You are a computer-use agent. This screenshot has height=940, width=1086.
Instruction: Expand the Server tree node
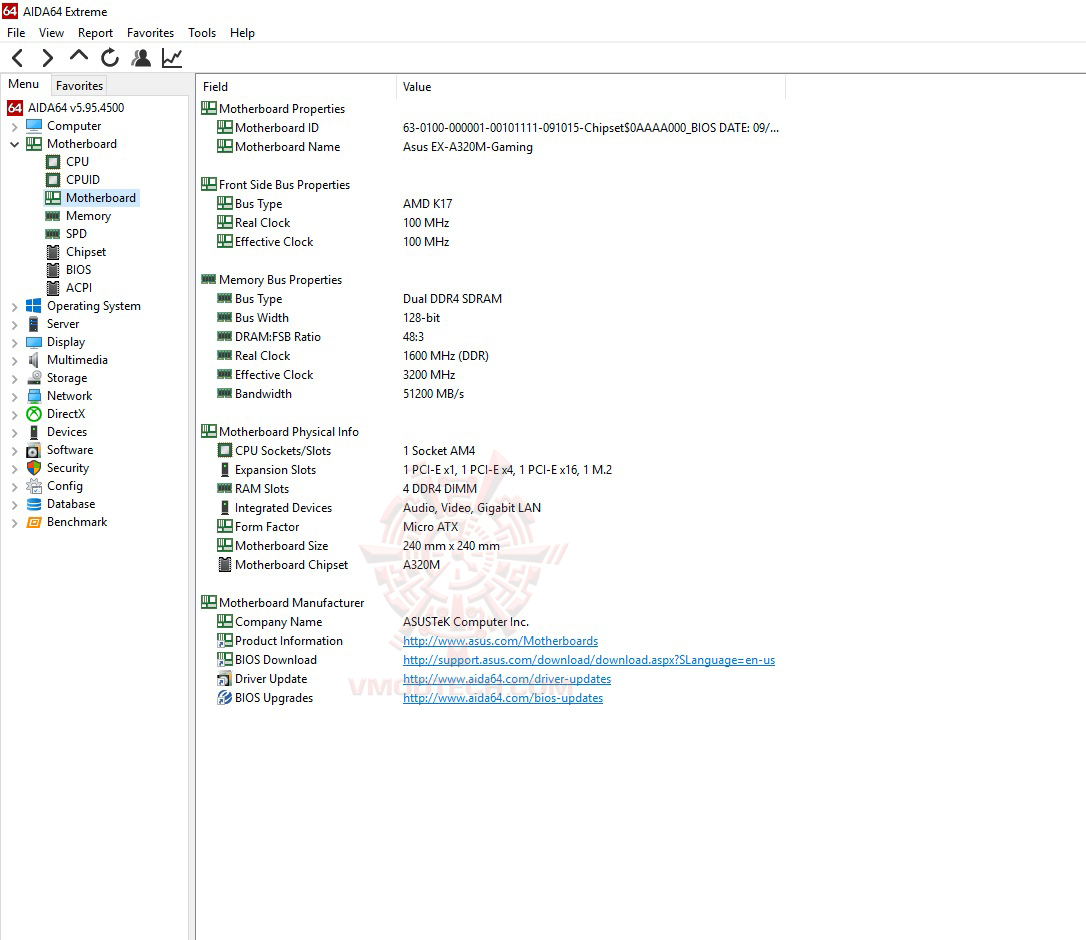(x=15, y=324)
